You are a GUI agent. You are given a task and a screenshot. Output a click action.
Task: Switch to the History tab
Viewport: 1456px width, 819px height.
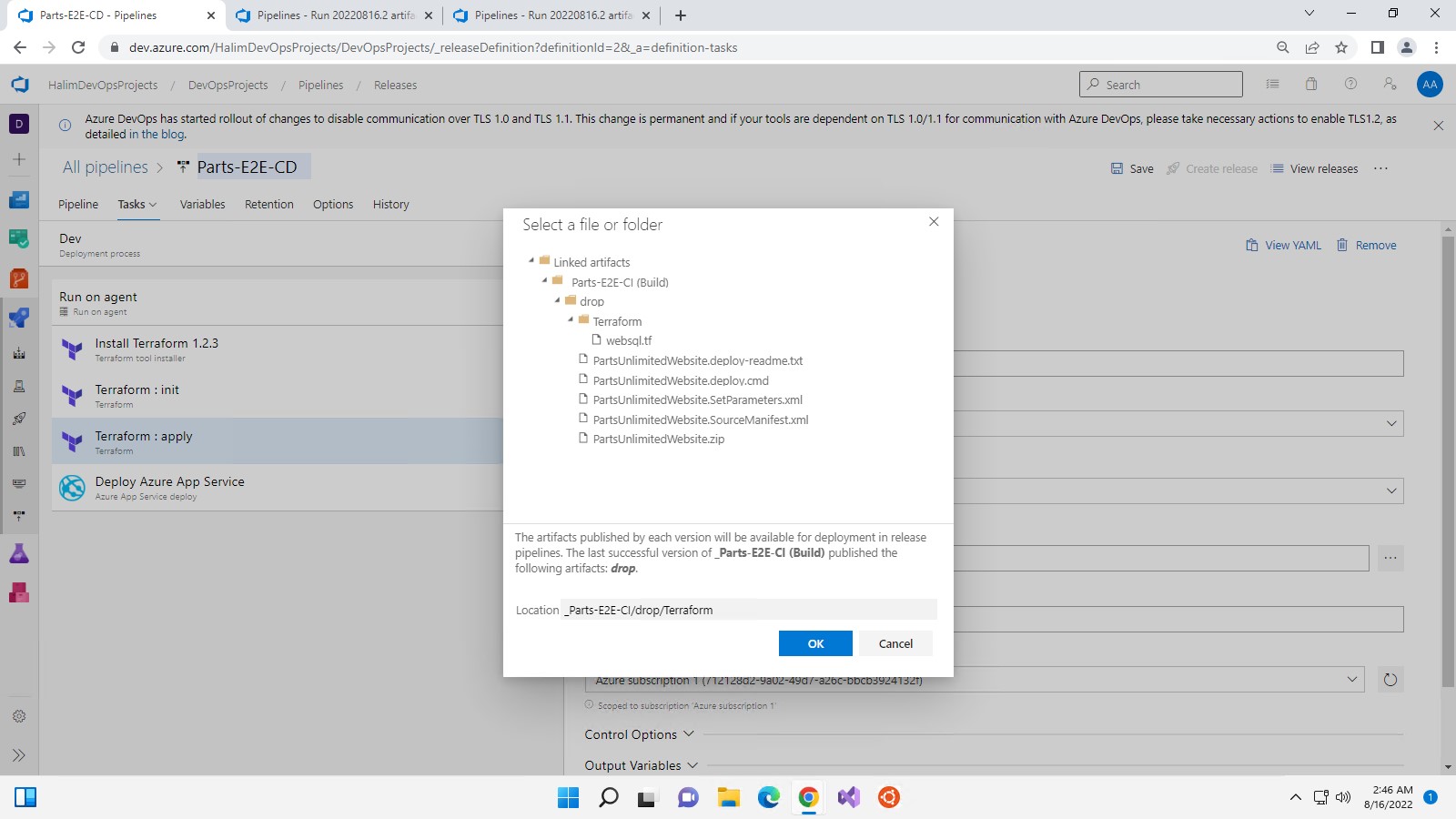pyautogui.click(x=391, y=204)
